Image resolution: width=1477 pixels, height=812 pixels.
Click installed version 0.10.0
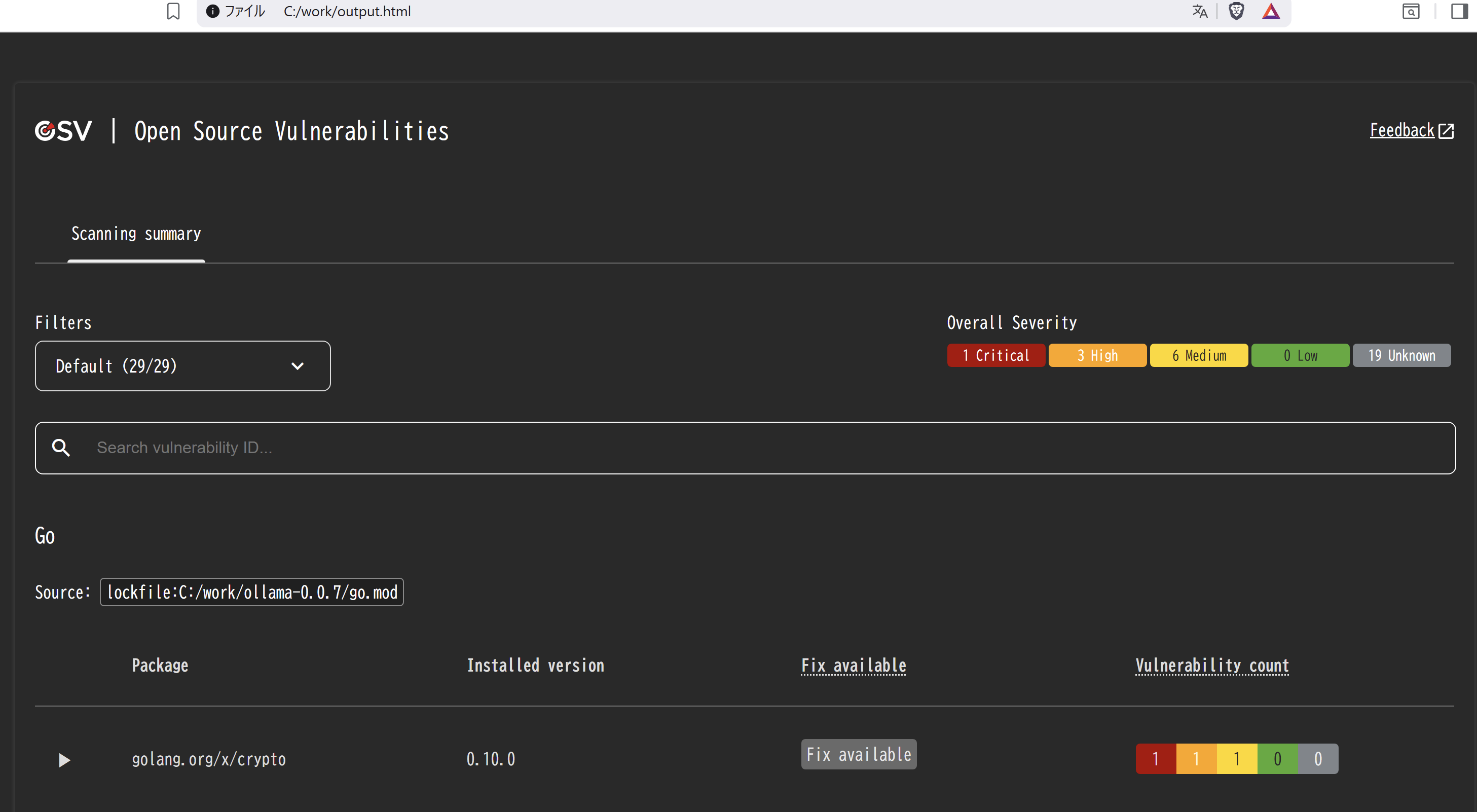491,759
